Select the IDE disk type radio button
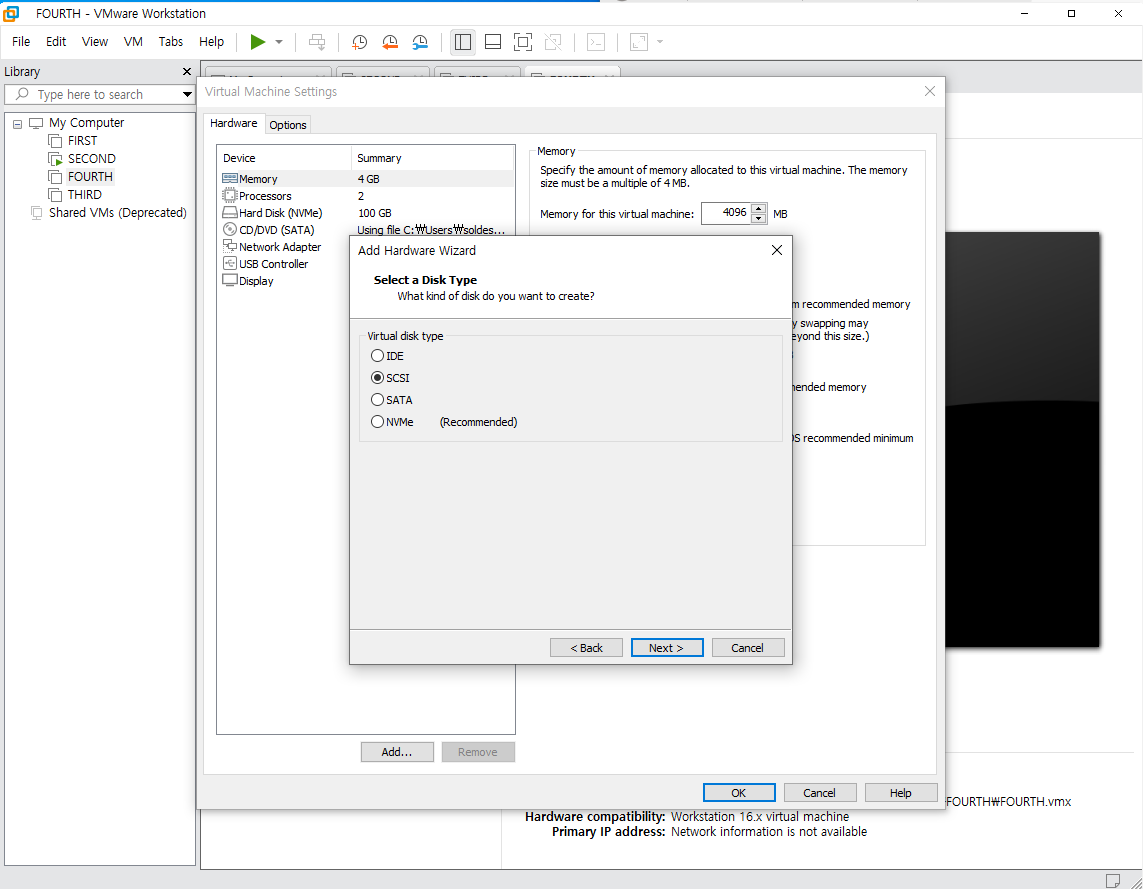Screen dimensions: 1143x889 pos(377,356)
